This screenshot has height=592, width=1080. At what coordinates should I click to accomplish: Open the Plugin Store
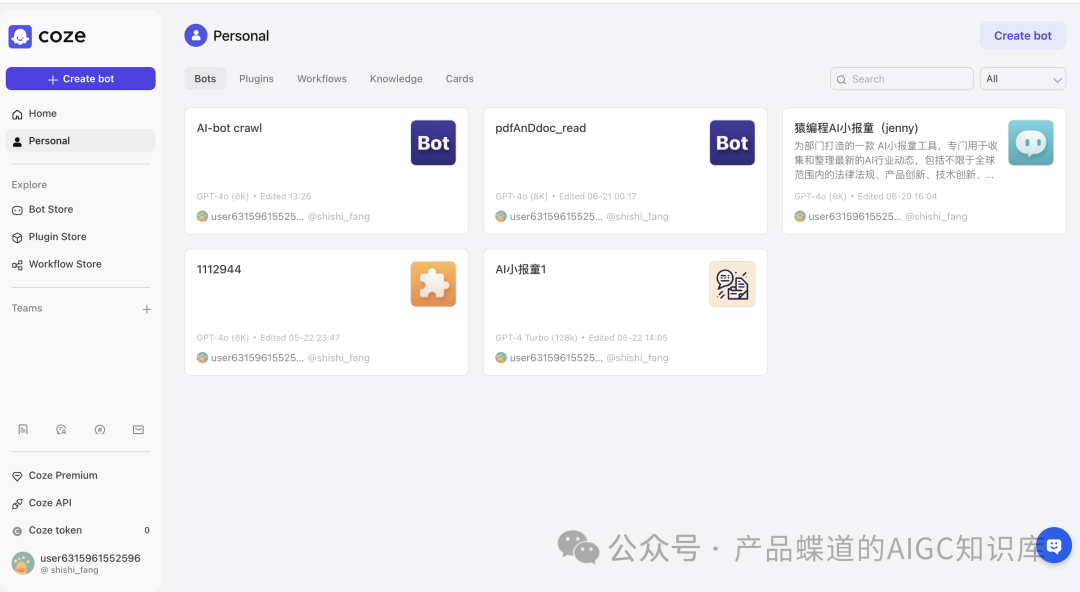point(81,237)
